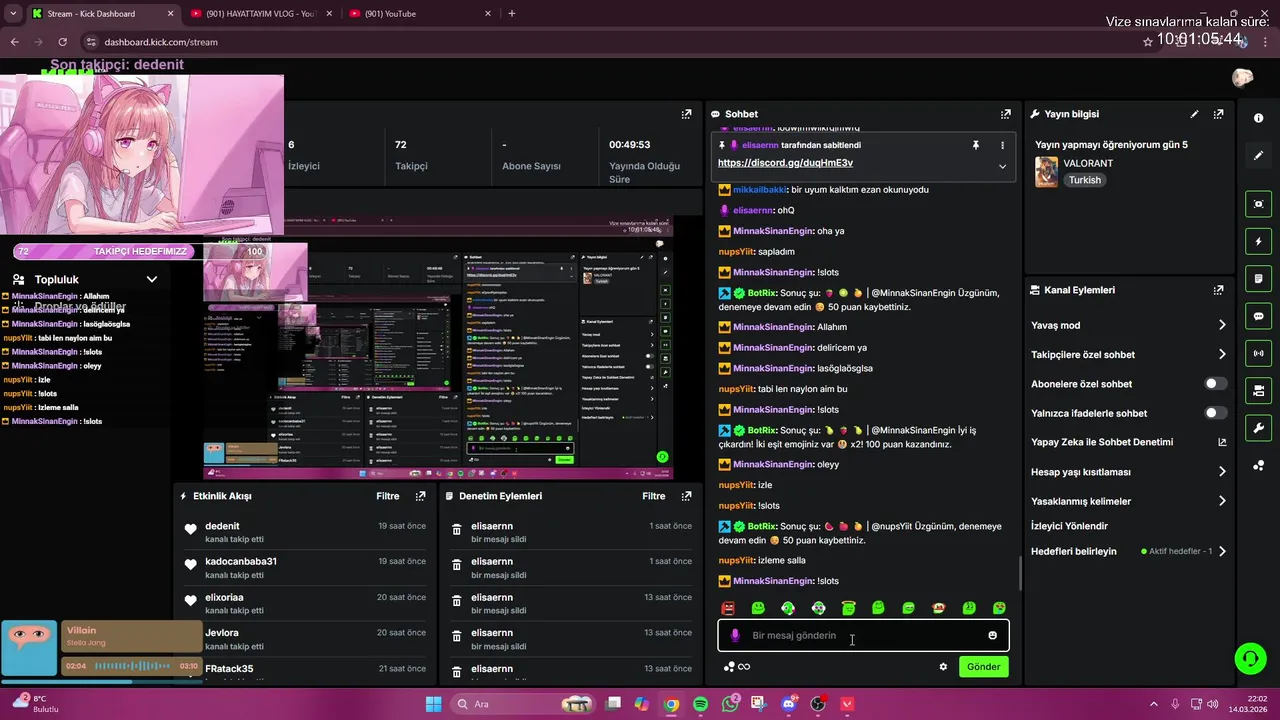
Task: Expand Hesap yaşı kısıtlaması options
Action: click(x=1222, y=472)
